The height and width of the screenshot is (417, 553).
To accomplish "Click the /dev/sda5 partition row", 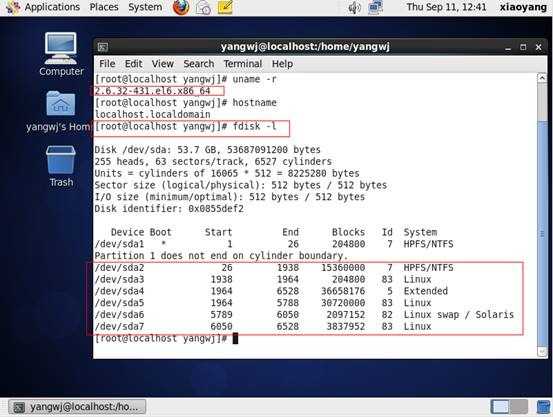I will [x=263, y=303].
